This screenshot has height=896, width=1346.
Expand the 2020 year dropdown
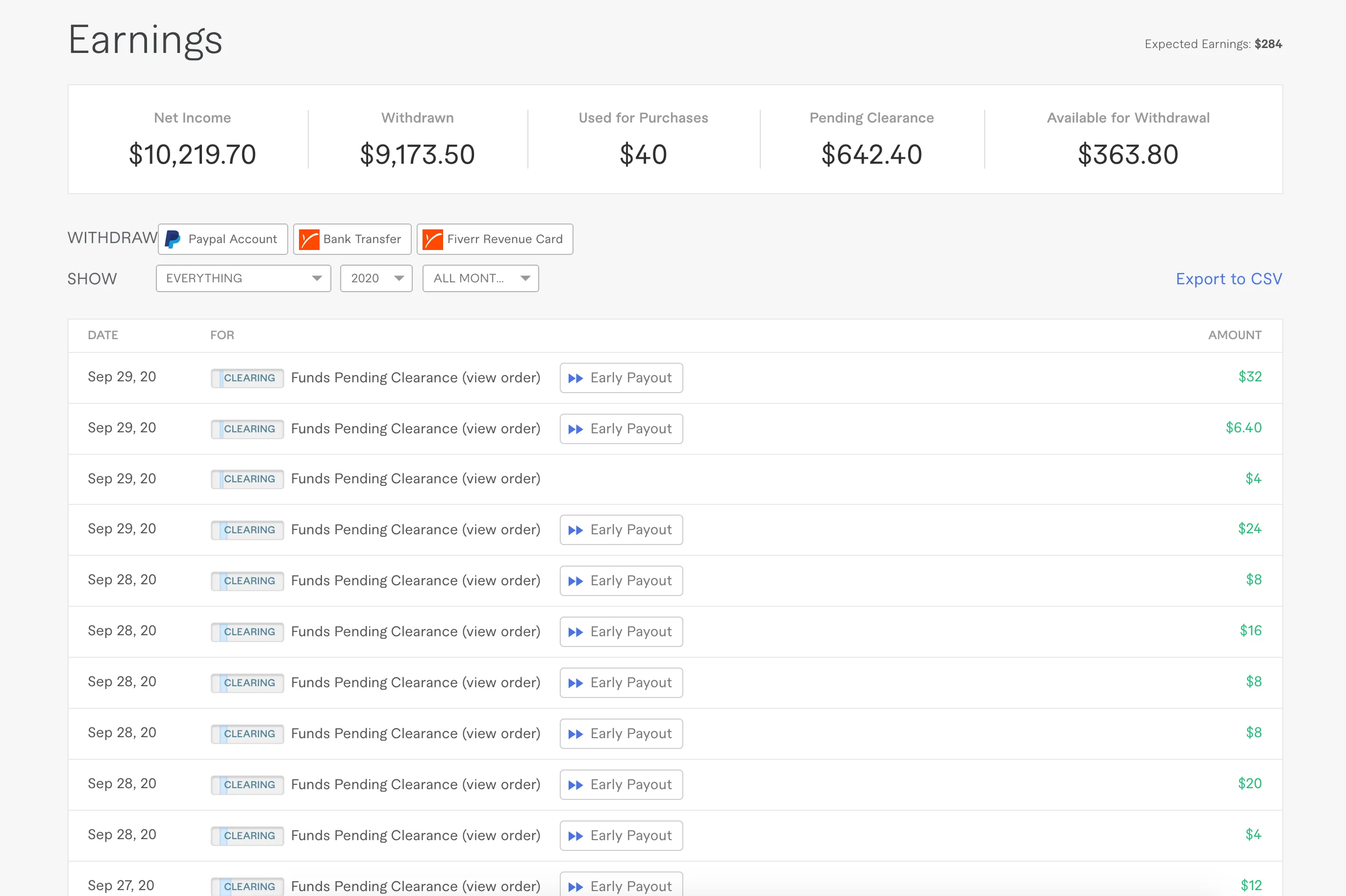pos(376,279)
